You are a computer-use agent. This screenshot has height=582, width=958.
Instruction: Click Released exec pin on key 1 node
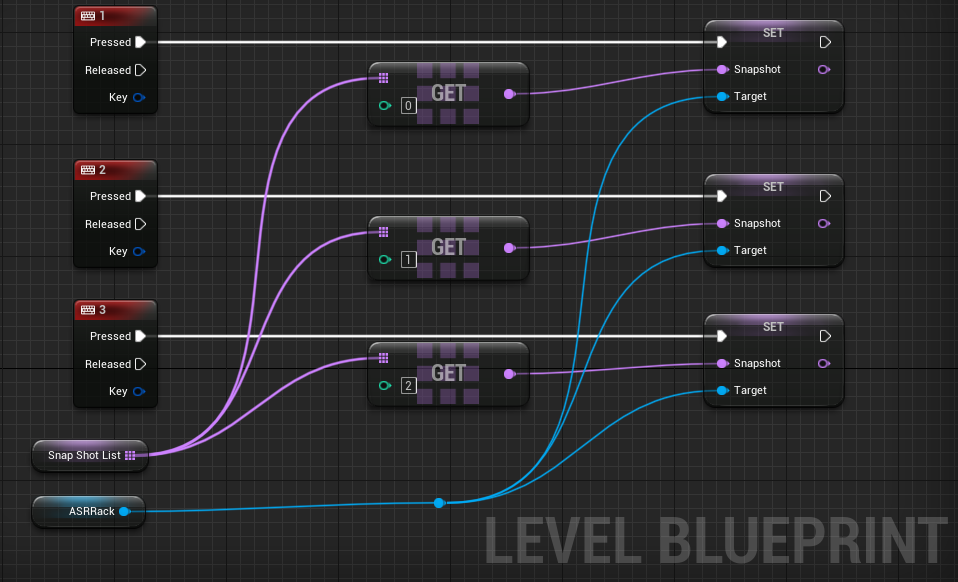(141, 70)
